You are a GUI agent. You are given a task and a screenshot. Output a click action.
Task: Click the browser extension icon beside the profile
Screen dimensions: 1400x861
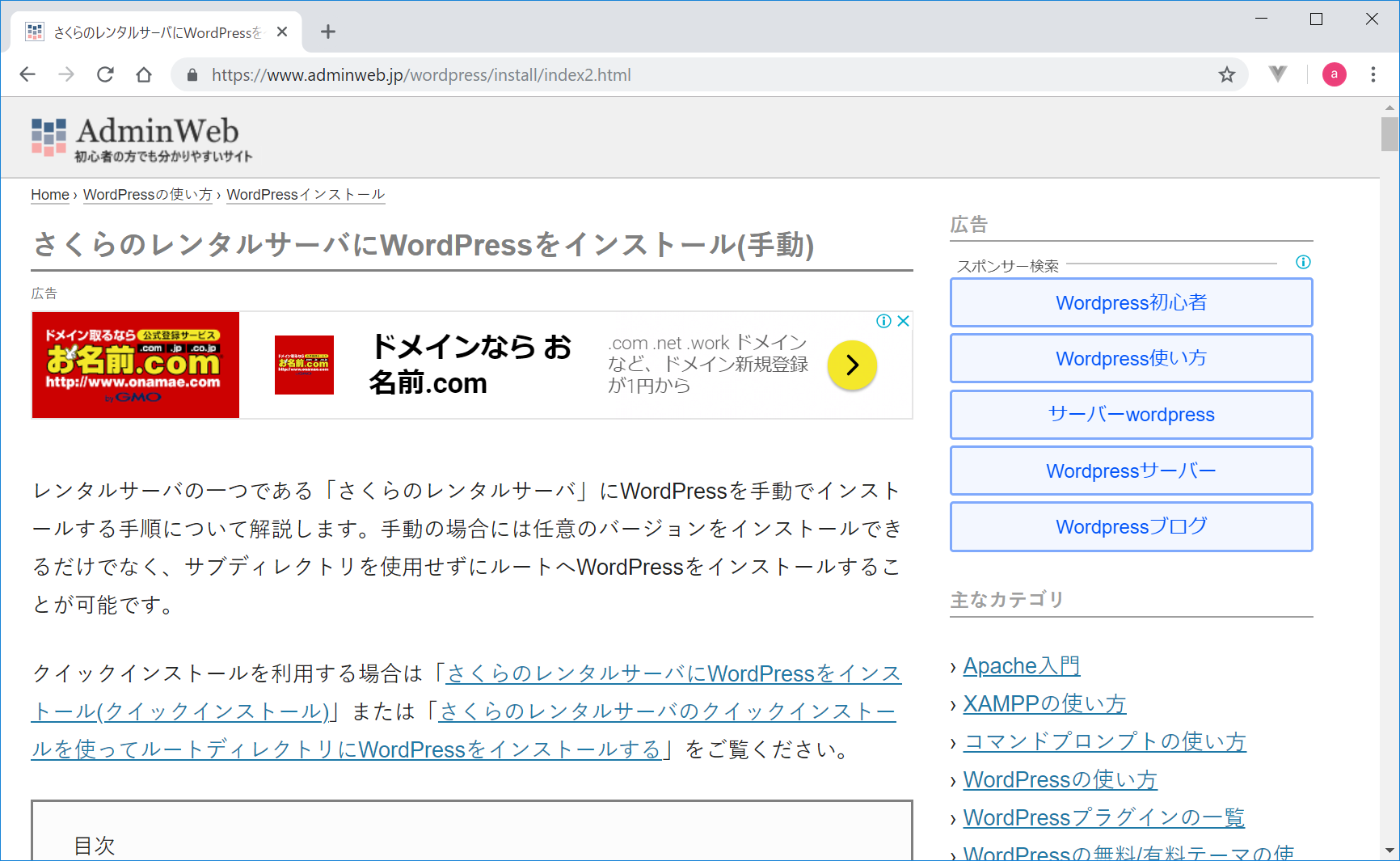pyautogui.click(x=1278, y=74)
